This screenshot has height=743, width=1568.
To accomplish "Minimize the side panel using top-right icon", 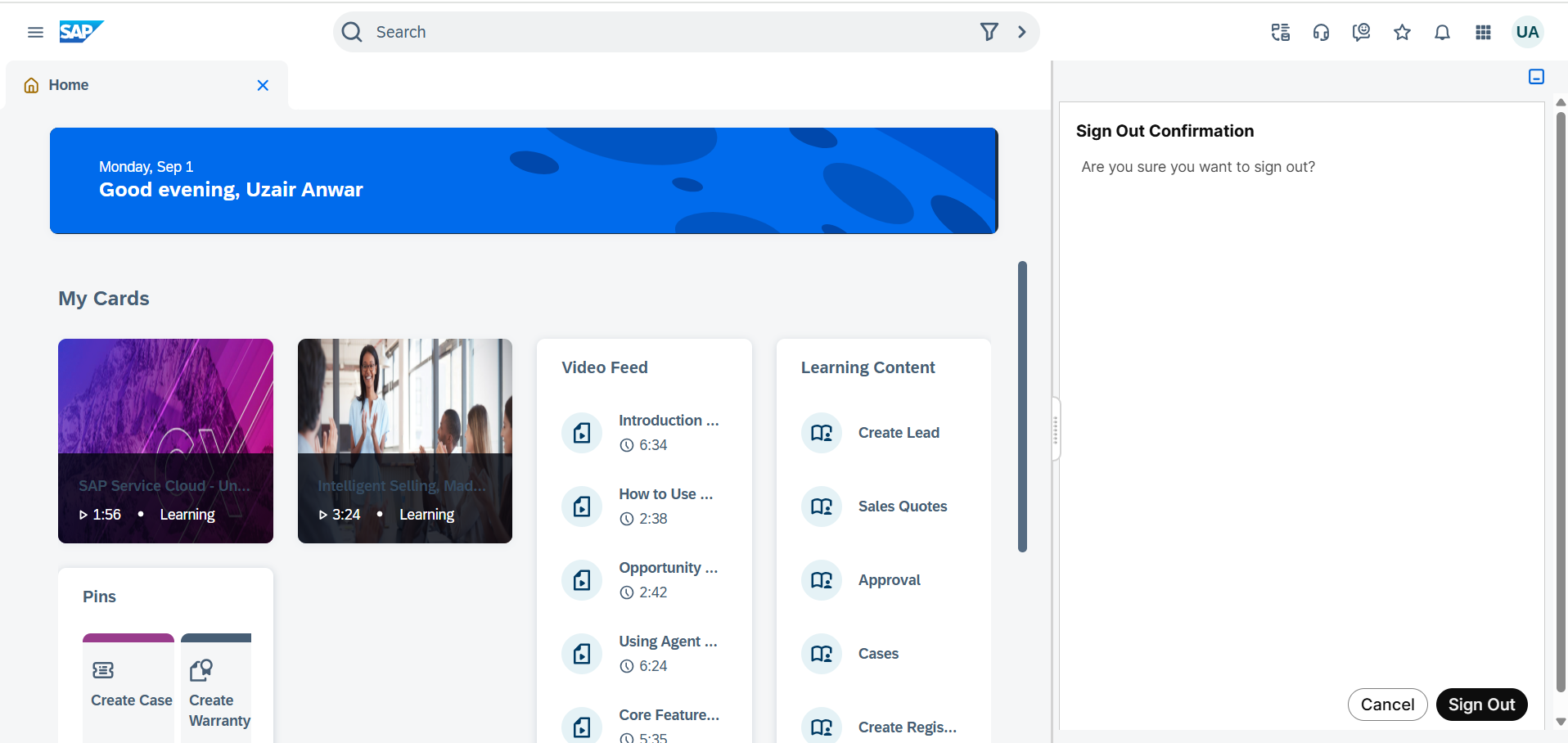I will (x=1536, y=77).
